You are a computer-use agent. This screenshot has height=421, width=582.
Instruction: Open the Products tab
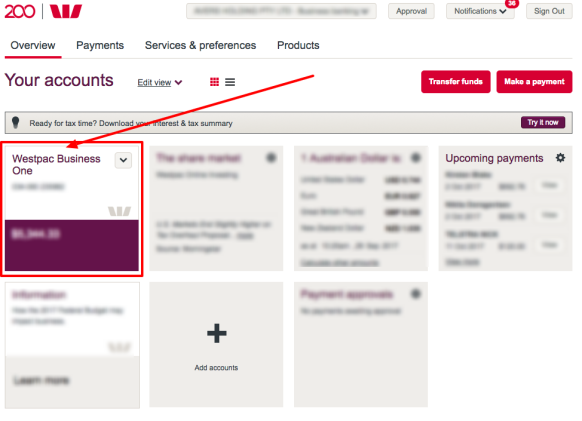(298, 45)
